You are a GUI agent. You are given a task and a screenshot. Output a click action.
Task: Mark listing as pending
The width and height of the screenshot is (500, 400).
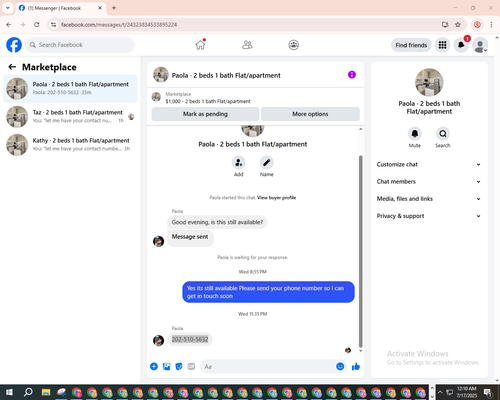tap(205, 114)
